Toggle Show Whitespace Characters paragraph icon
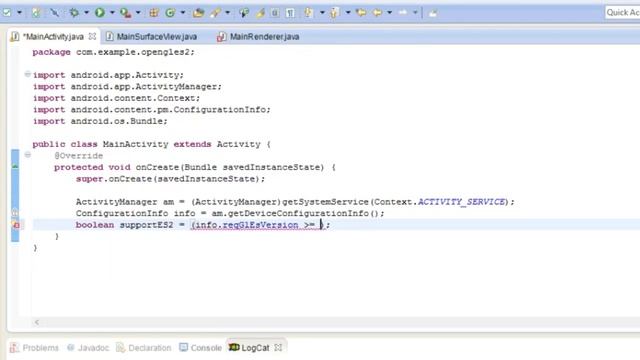 tap(290, 13)
